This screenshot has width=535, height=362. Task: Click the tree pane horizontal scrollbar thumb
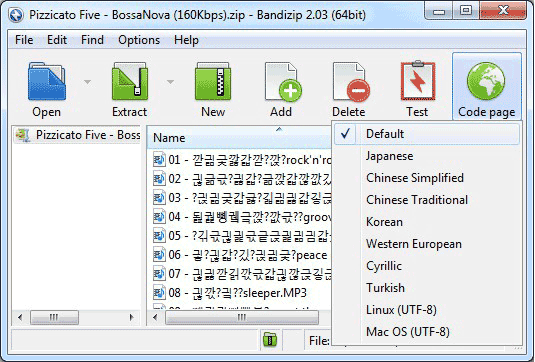coord(54,317)
